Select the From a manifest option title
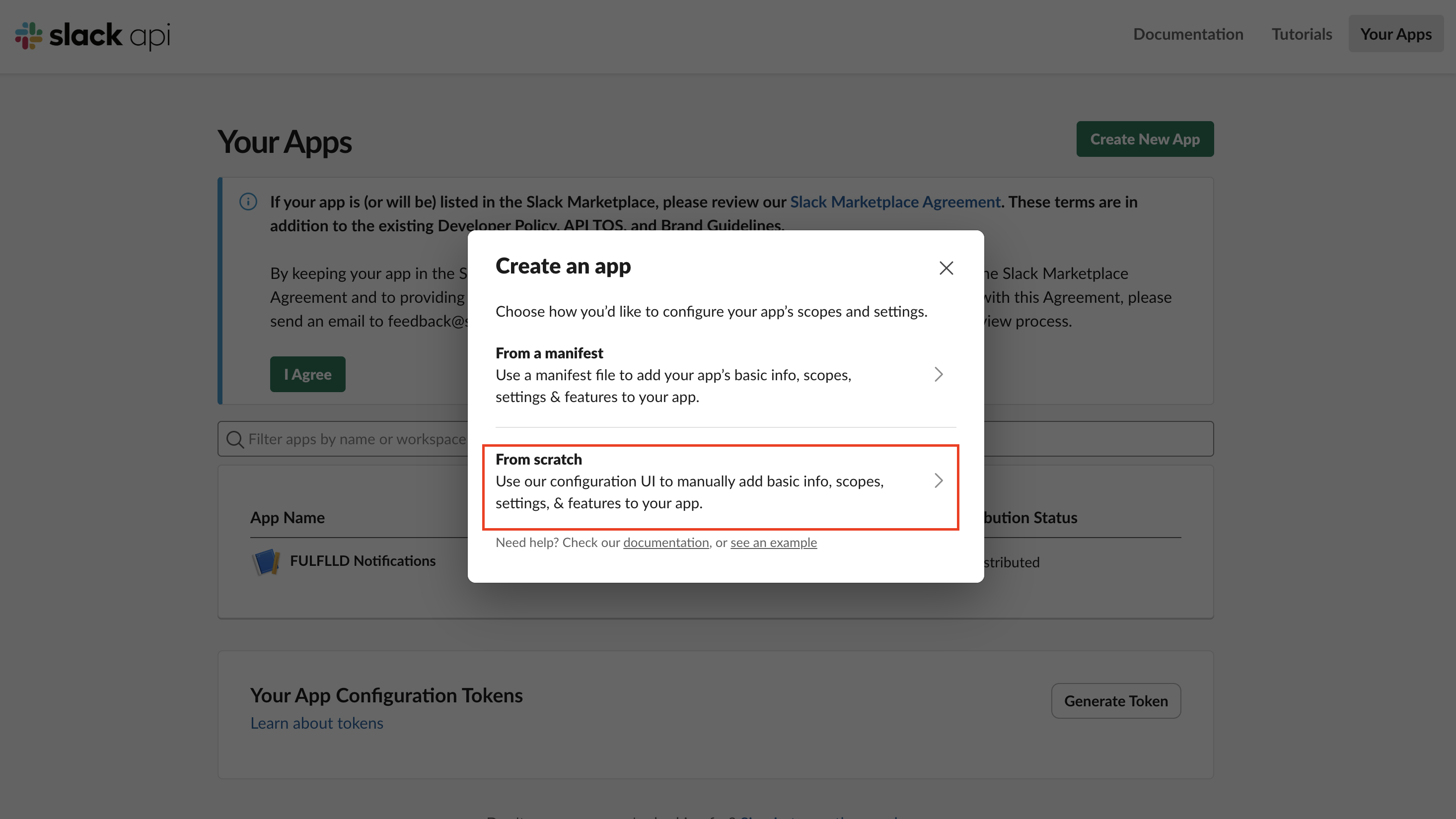 coord(549,353)
